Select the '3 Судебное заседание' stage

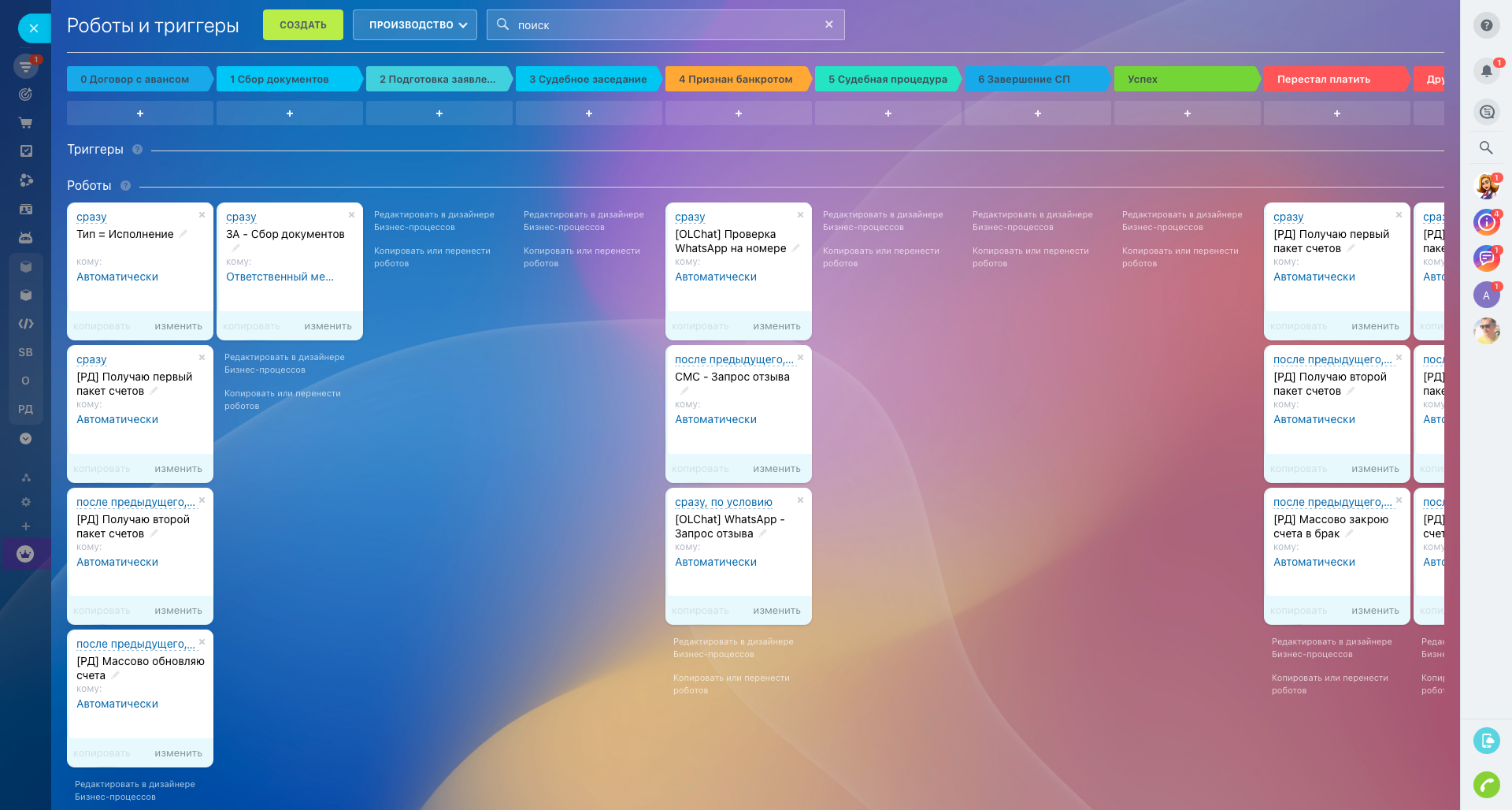pos(587,79)
